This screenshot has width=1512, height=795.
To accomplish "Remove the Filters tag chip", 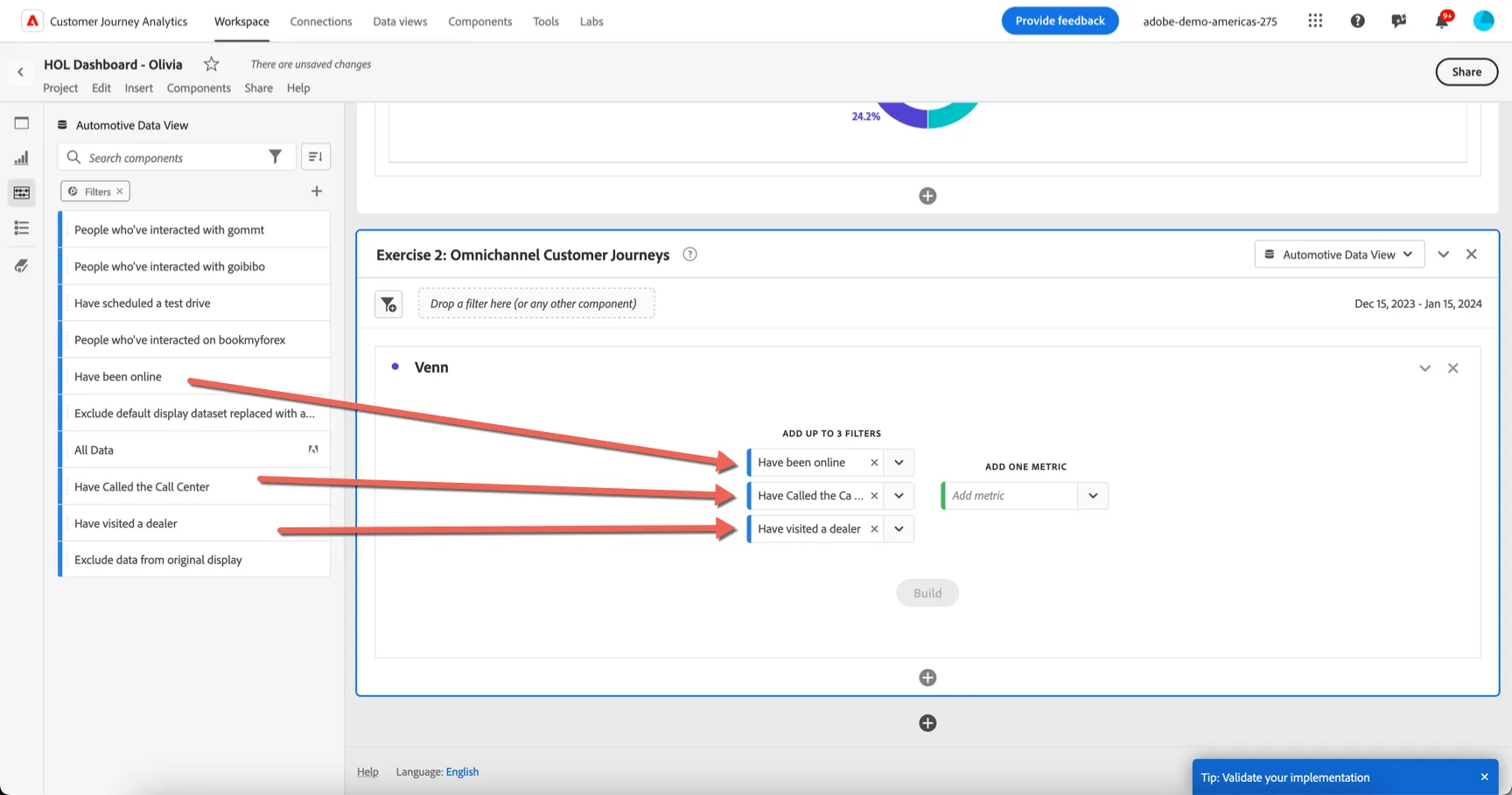I will [120, 192].
